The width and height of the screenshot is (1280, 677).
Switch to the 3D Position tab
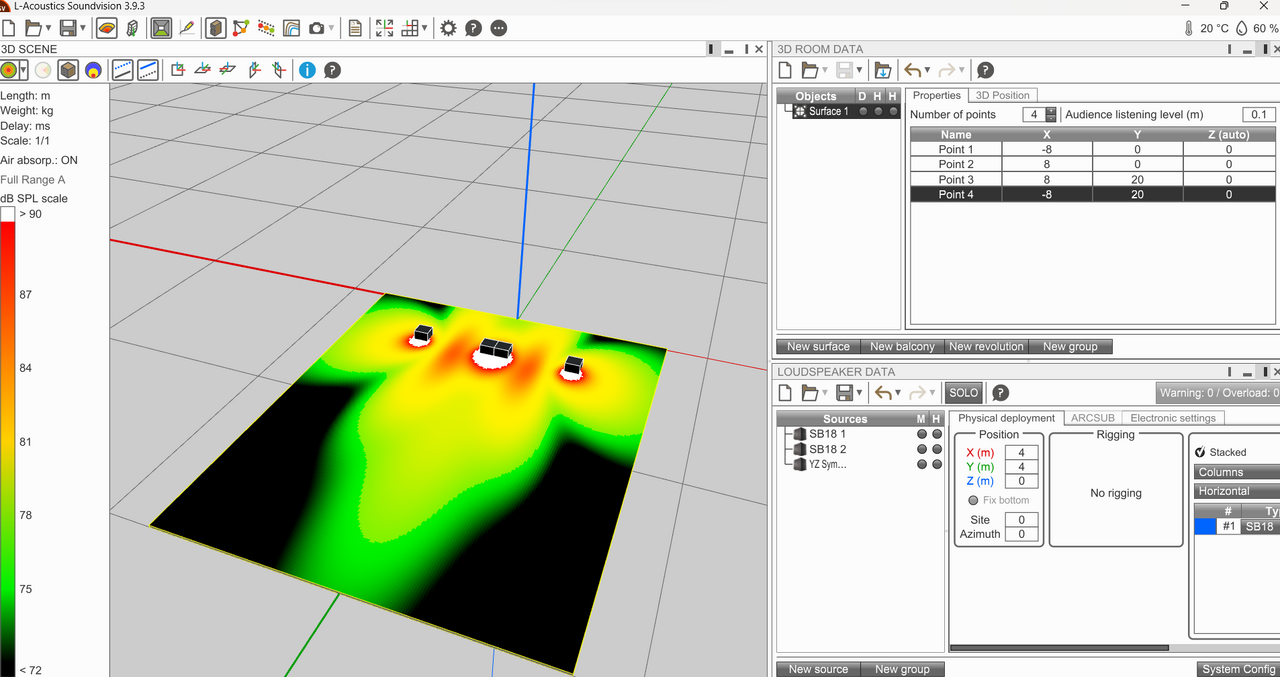1002,95
